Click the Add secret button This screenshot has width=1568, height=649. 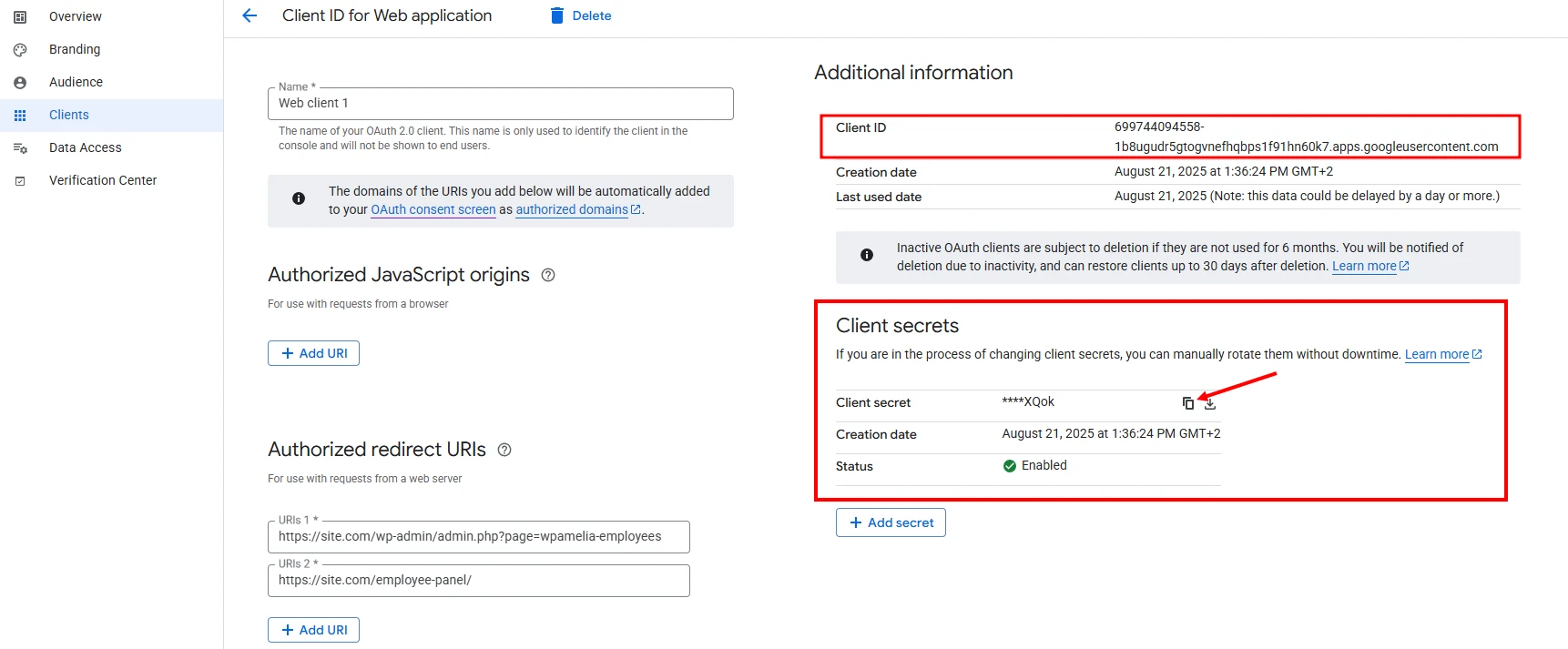(x=891, y=522)
